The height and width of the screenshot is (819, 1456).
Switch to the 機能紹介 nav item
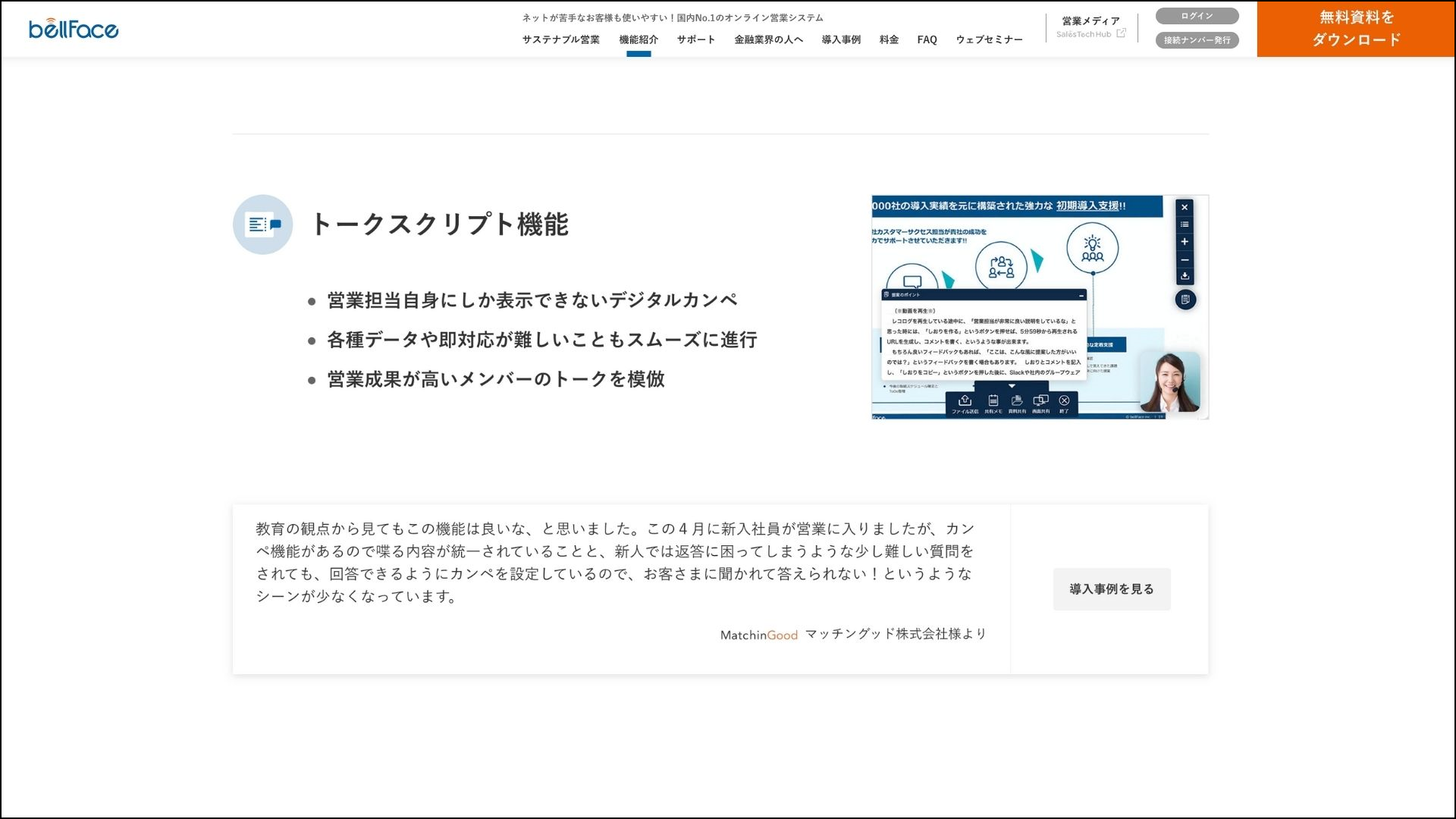(x=639, y=39)
